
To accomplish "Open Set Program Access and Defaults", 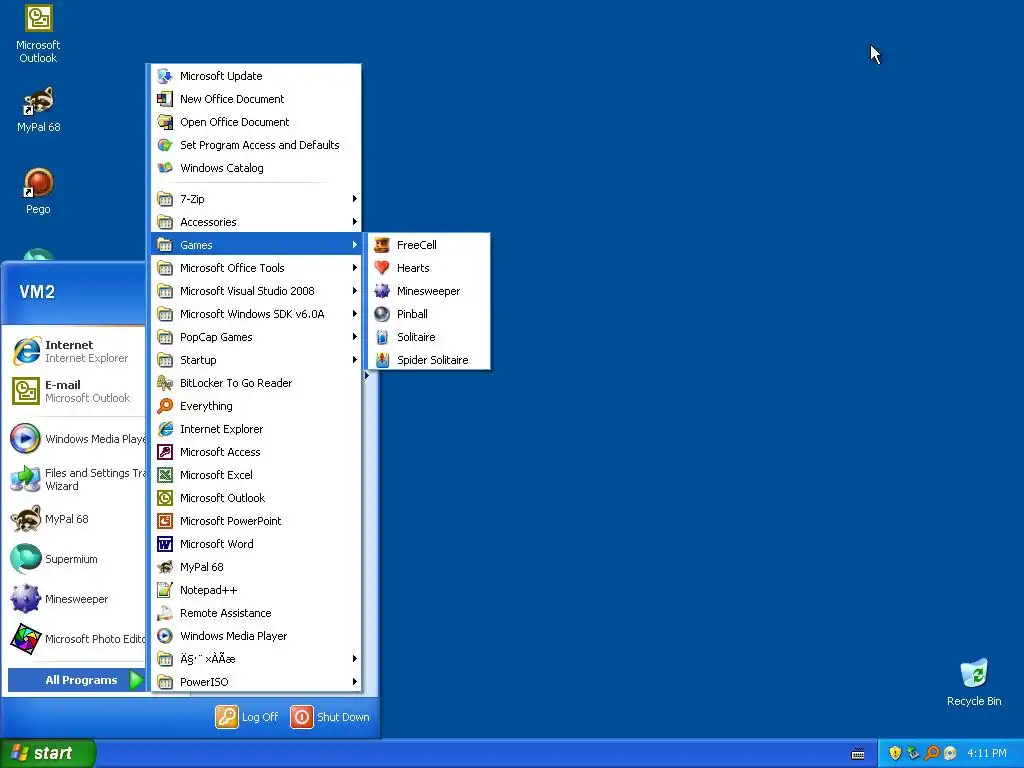I will tap(256, 145).
